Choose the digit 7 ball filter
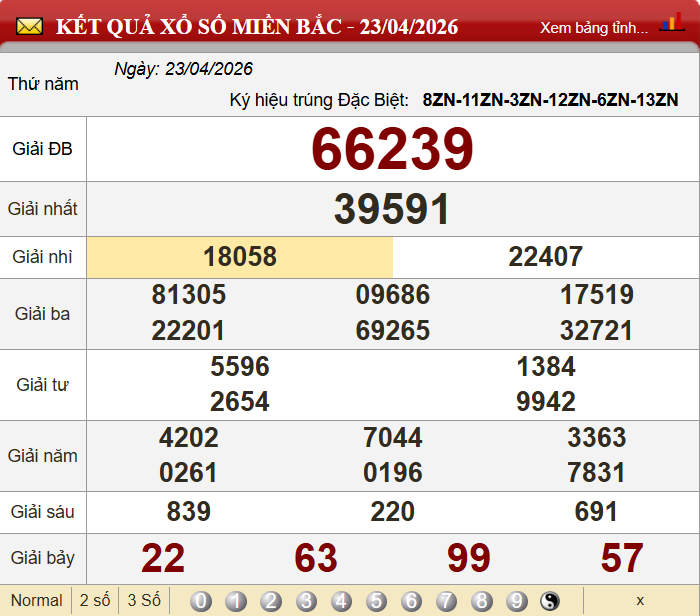Image resolution: width=700 pixels, height=616 pixels. pos(446,601)
